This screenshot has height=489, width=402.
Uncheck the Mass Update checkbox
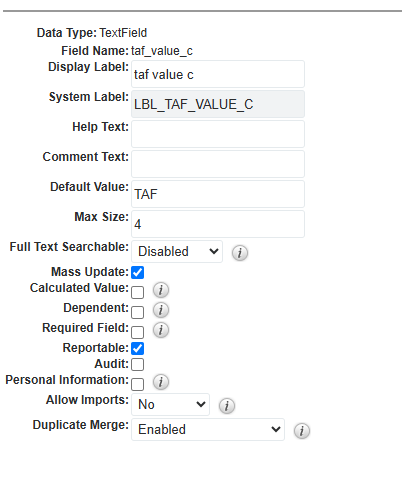click(x=138, y=272)
